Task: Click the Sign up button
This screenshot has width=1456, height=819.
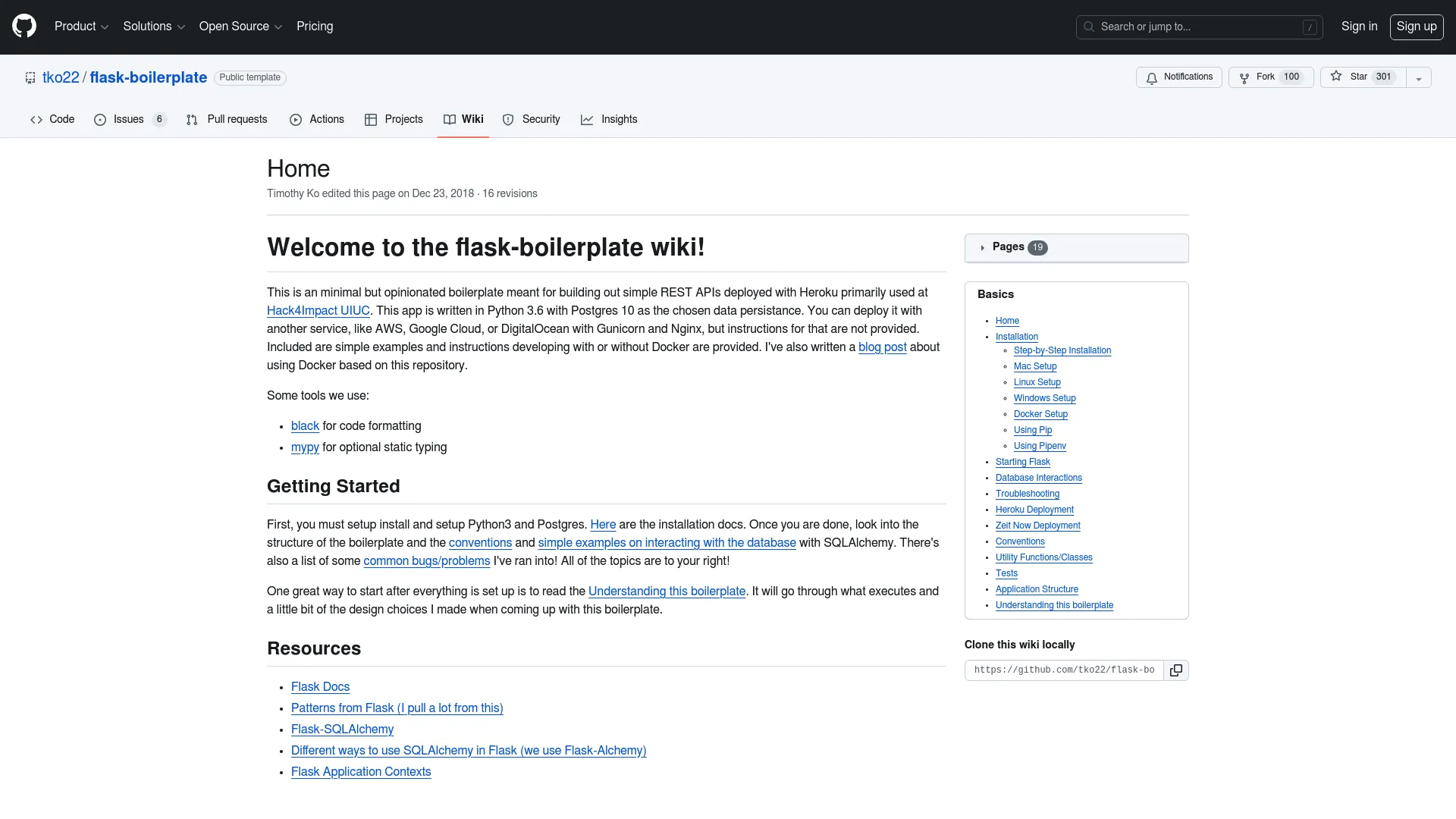Action: (x=1417, y=27)
